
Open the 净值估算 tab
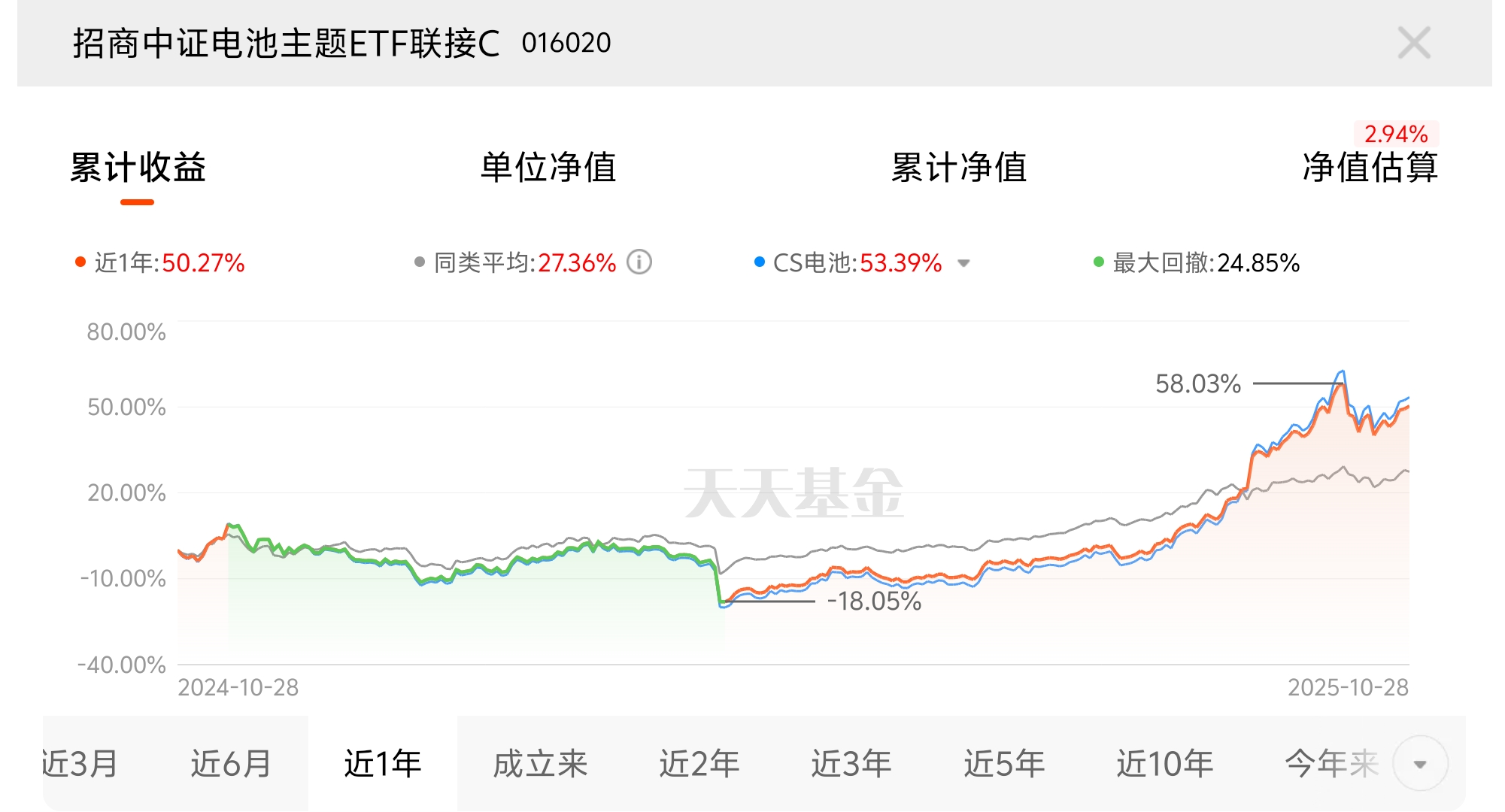1370,168
